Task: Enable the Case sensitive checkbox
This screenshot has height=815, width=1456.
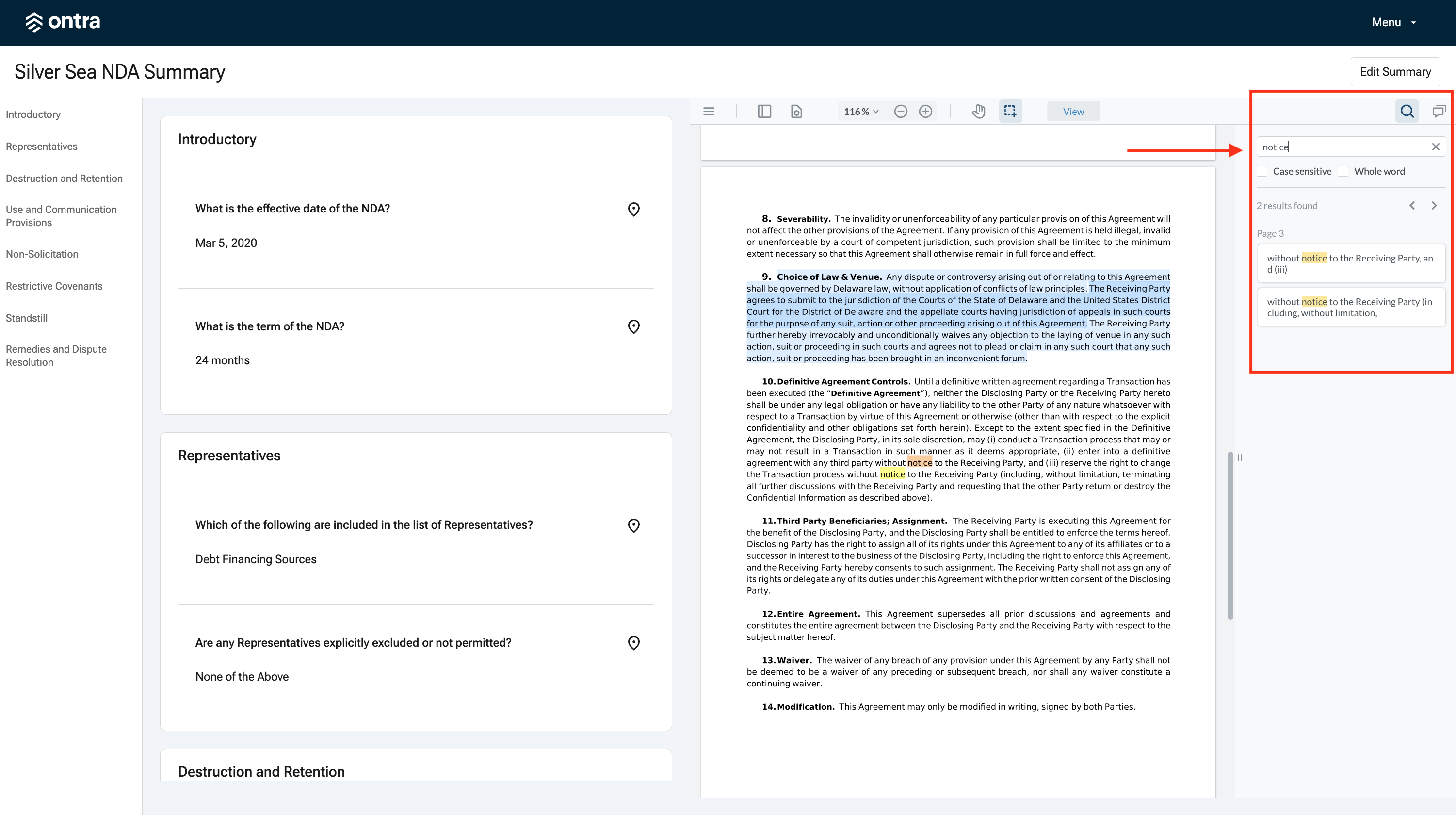Action: click(1262, 171)
